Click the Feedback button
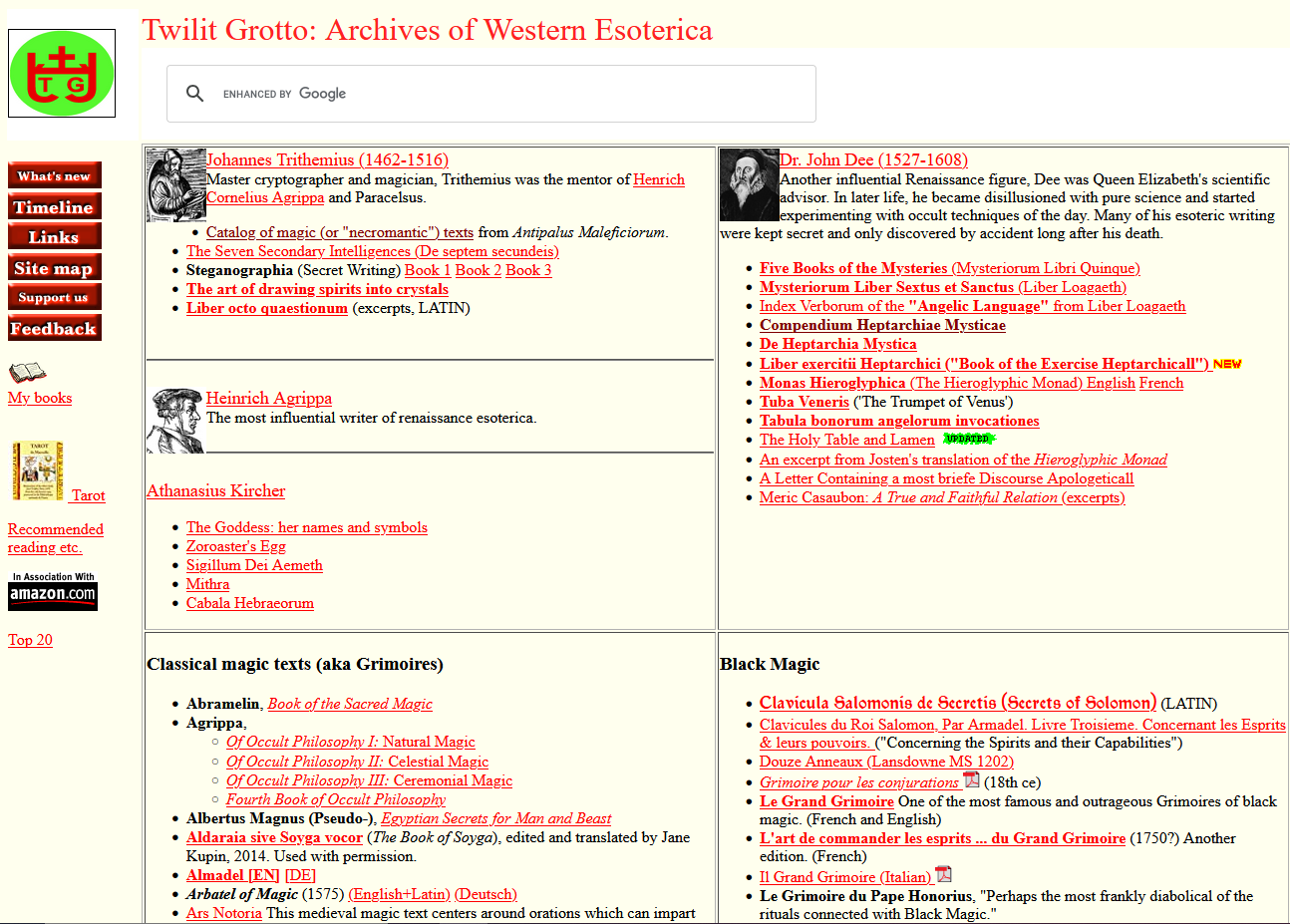1290x924 pixels. point(55,328)
